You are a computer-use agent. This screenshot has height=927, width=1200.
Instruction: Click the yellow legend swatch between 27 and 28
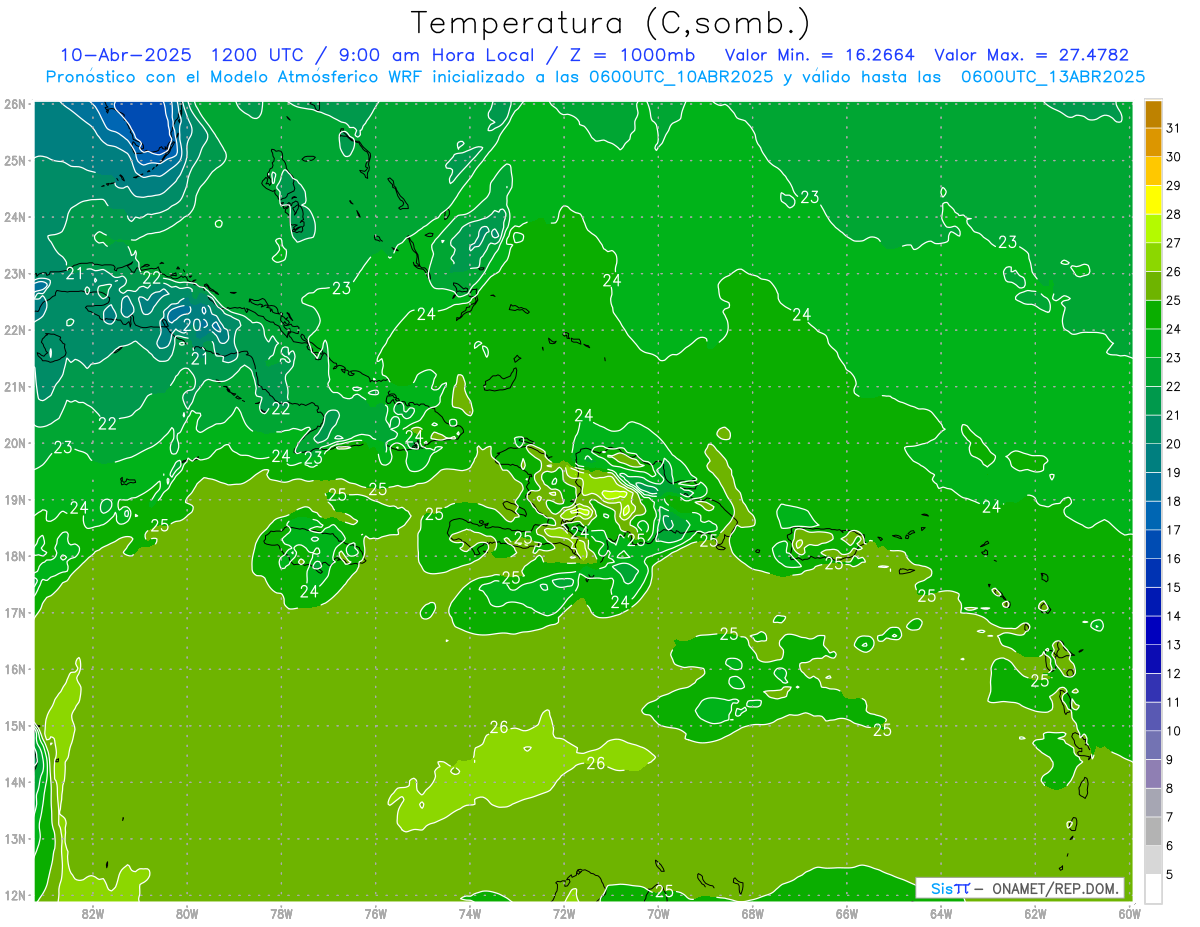point(1153,228)
